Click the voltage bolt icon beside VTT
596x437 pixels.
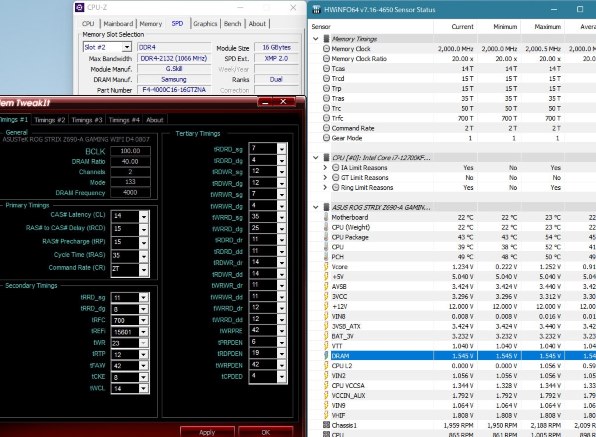(326, 346)
